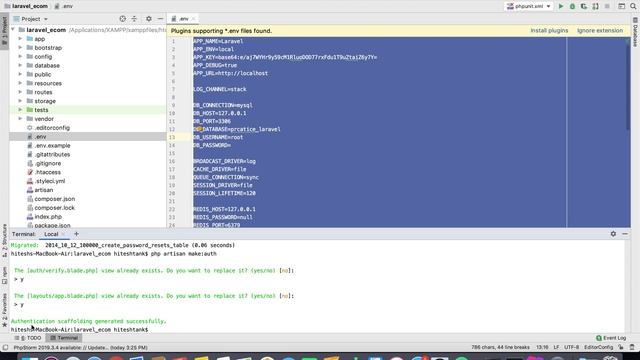Click the 13:16 cursor position in status bar
Image resolution: width=640 pixels, height=360 pixels.
click(x=542, y=347)
